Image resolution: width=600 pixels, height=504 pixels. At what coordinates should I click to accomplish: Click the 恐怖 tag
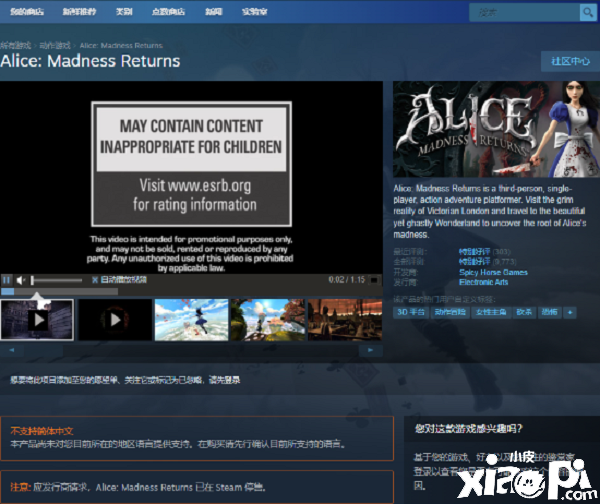tap(549, 312)
